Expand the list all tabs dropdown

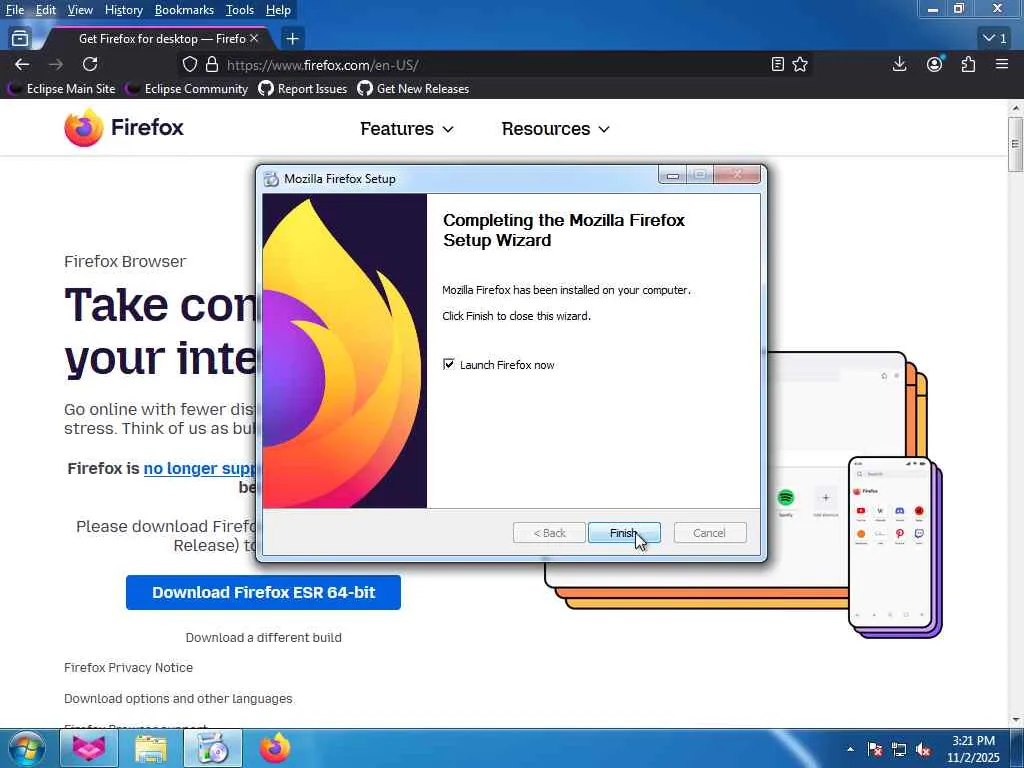click(995, 39)
